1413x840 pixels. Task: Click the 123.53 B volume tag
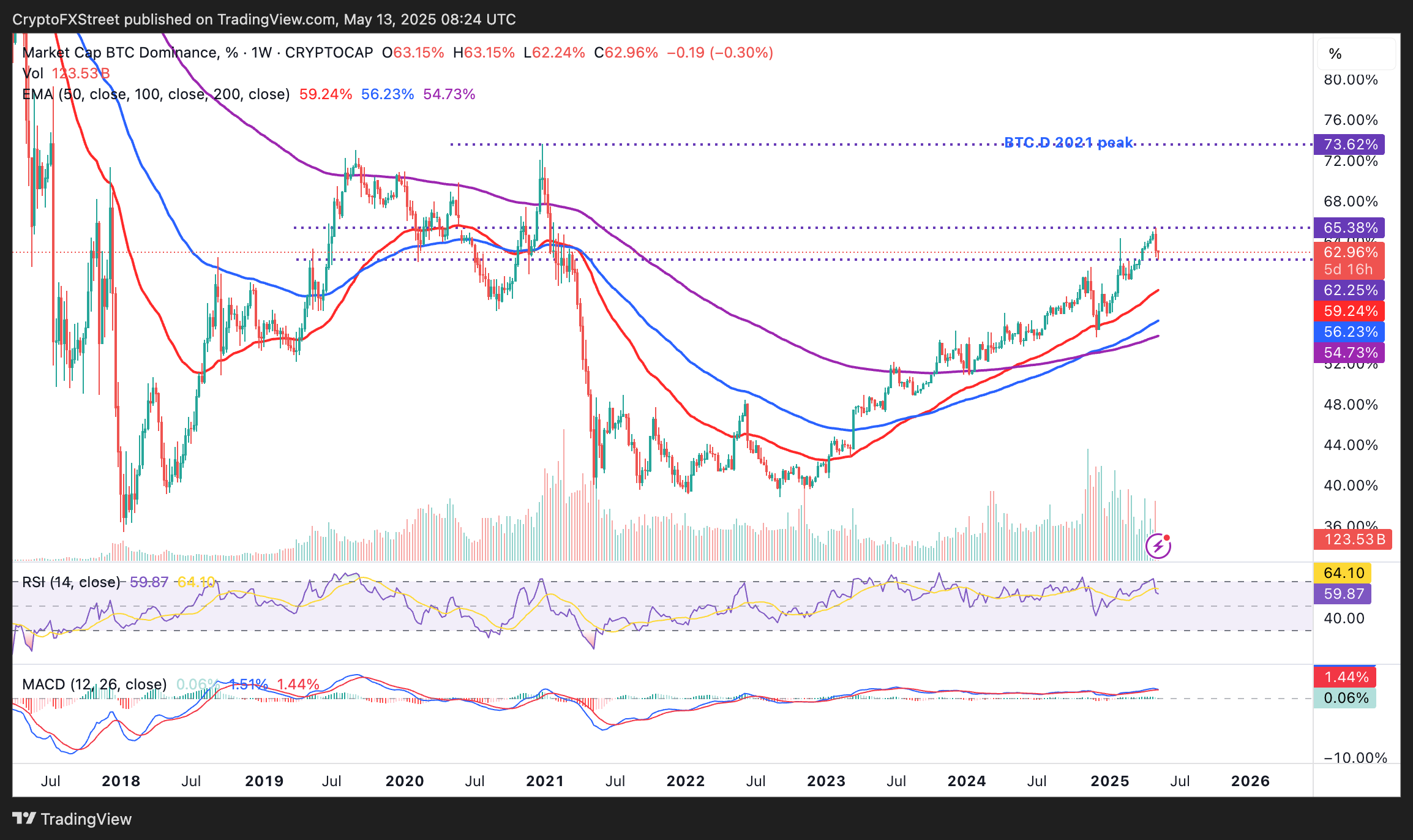pos(1353,539)
